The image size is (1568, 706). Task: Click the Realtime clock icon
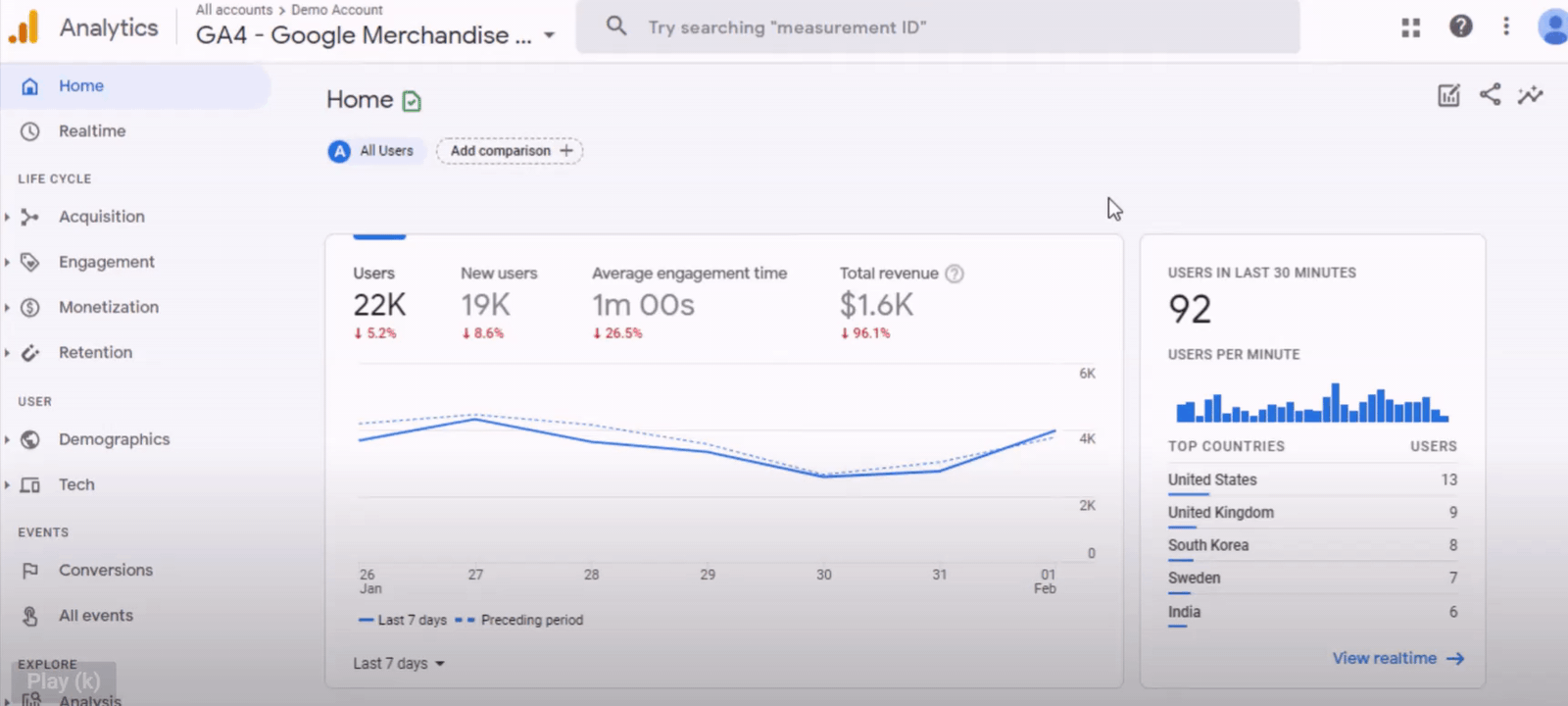tap(30, 131)
